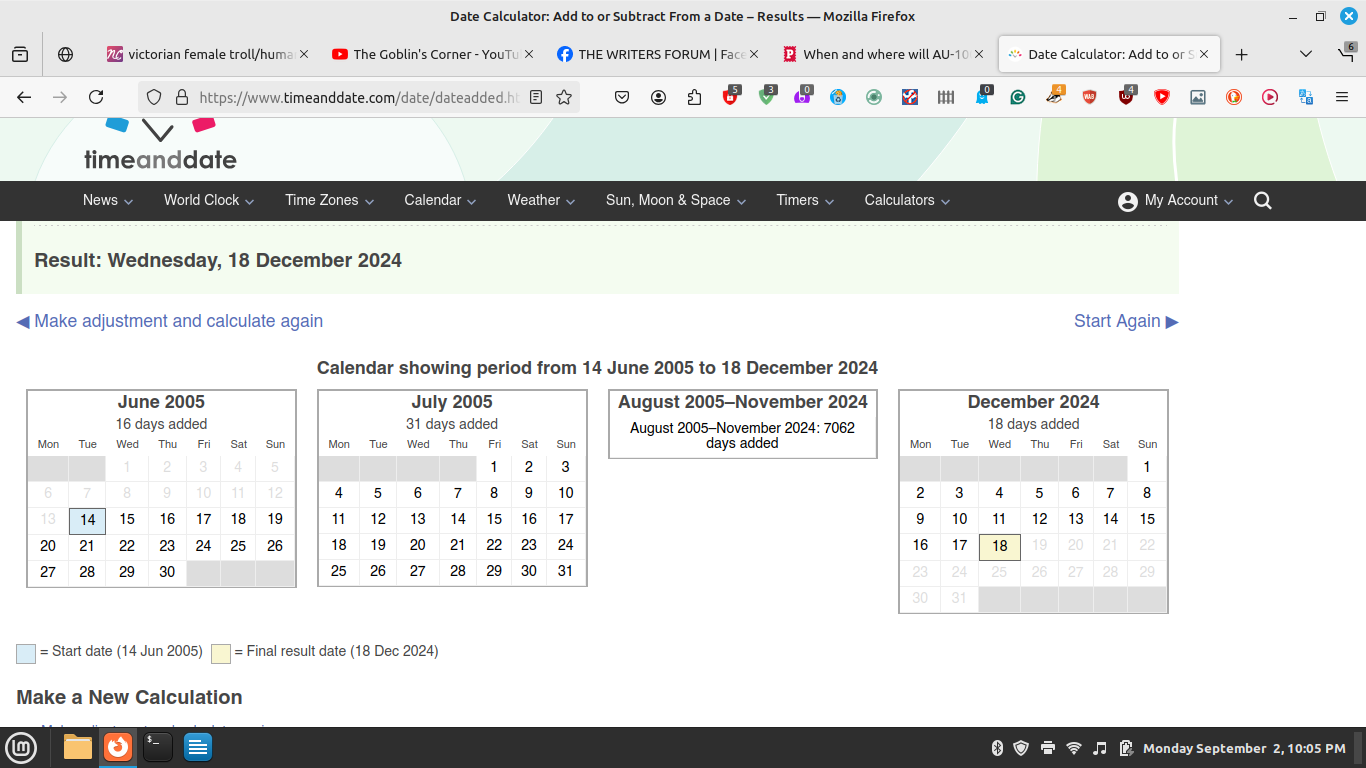Image resolution: width=1366 pixels, height=768 pixels.
Task: Click the Save to Pocket icon
Action: pos(622,97)
